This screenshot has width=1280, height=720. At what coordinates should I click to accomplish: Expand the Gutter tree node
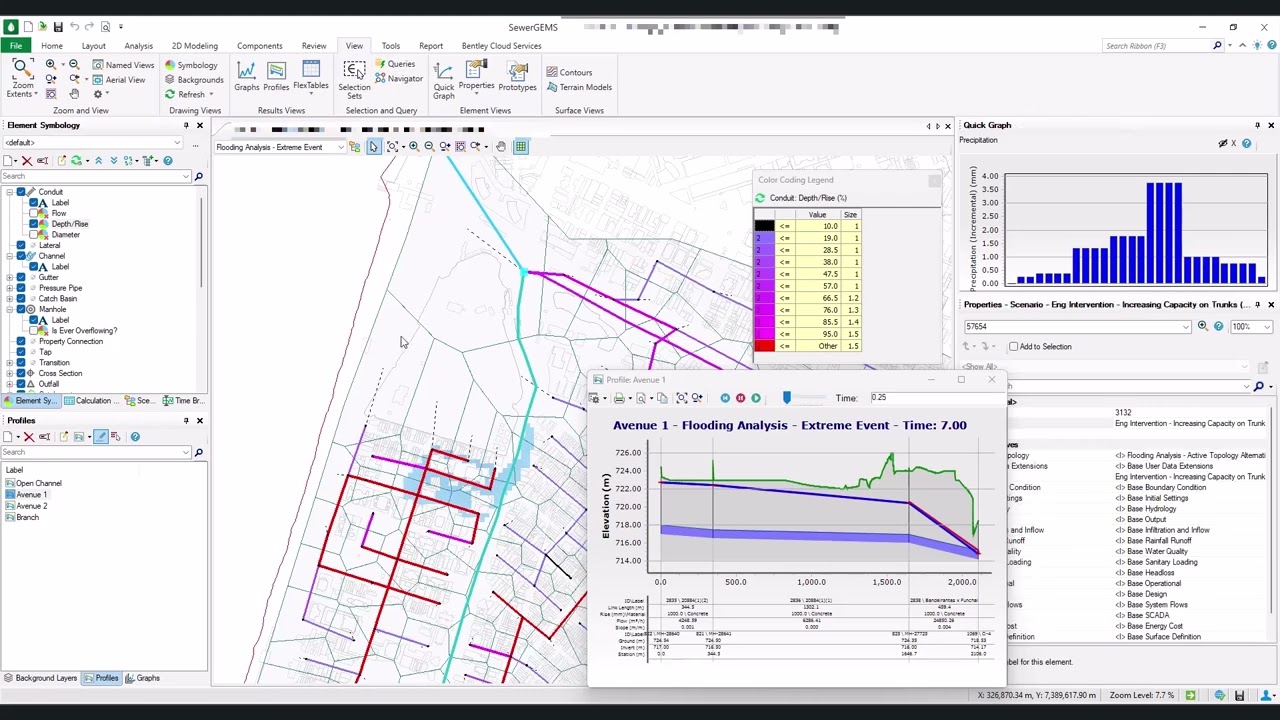(9, 277)
